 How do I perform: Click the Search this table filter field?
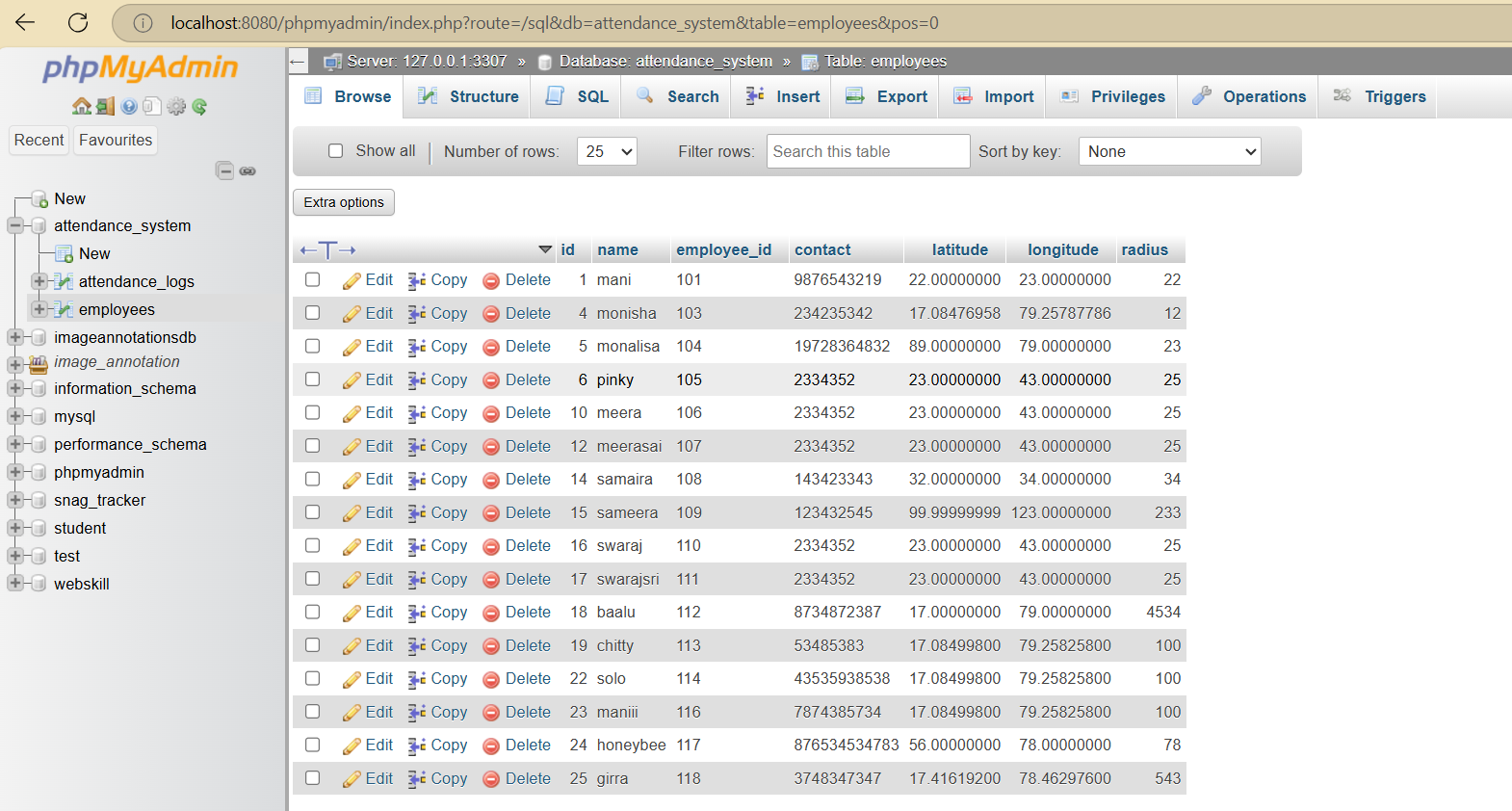coord(868,151)
